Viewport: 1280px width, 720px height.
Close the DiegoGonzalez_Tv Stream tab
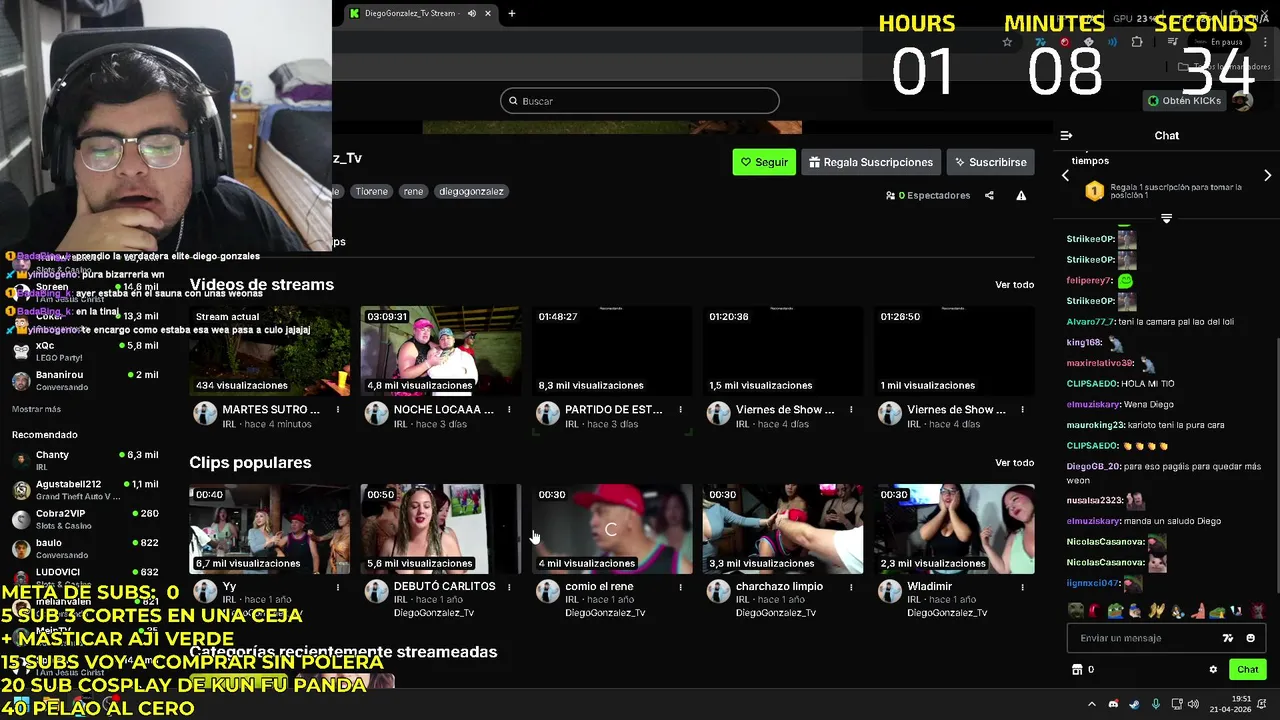(x=488, y=13)
